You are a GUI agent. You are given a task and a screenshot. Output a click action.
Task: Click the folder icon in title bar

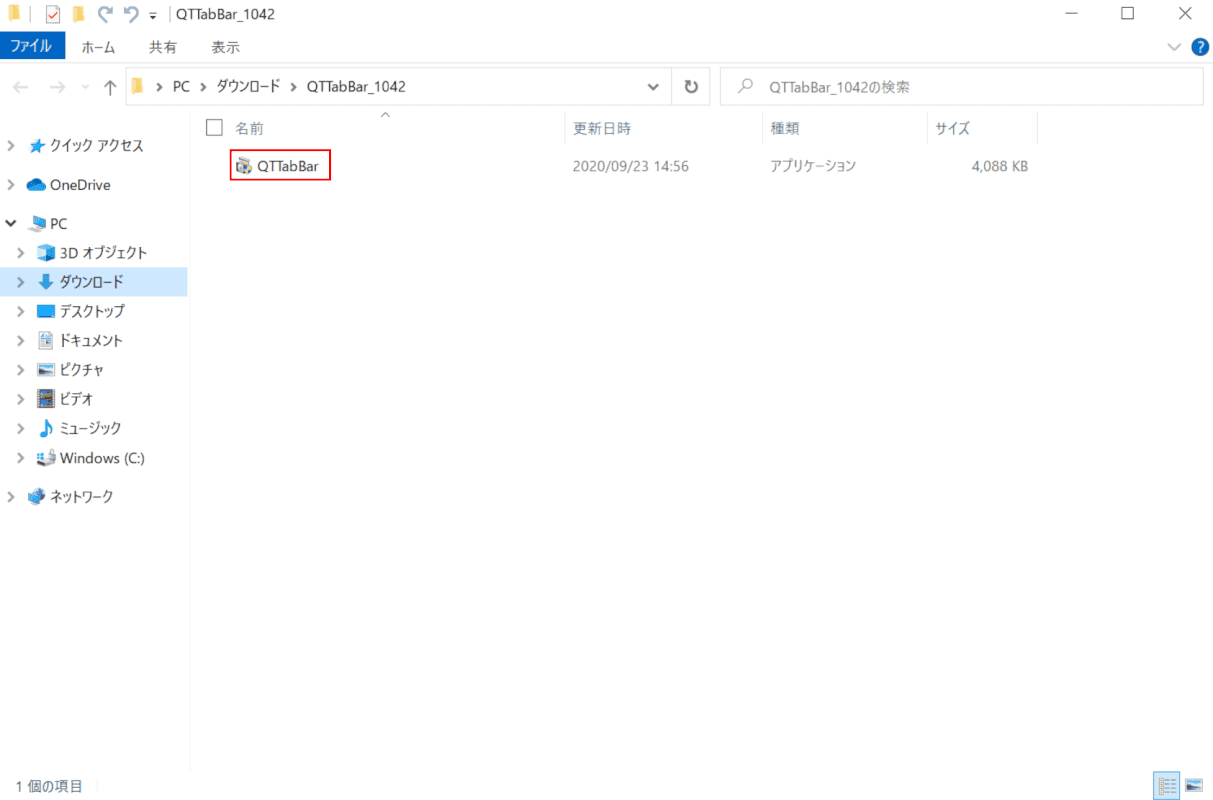pos(14,14)
